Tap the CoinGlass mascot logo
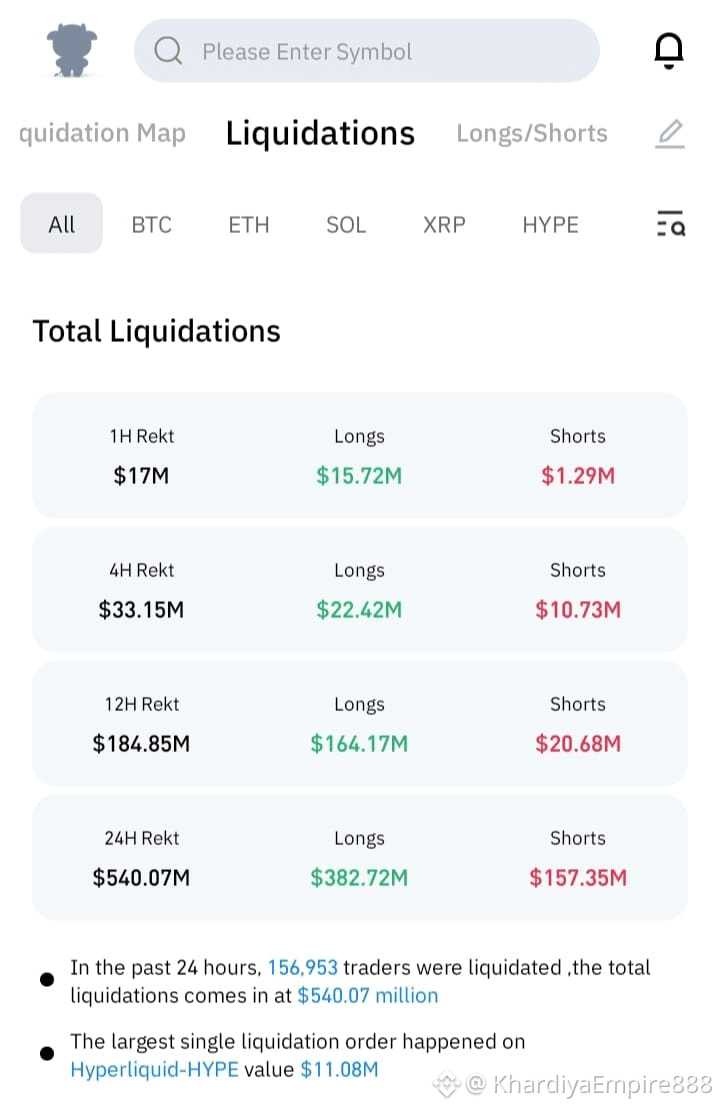Screen dimensions: 720x1109 tap(71, 50)
